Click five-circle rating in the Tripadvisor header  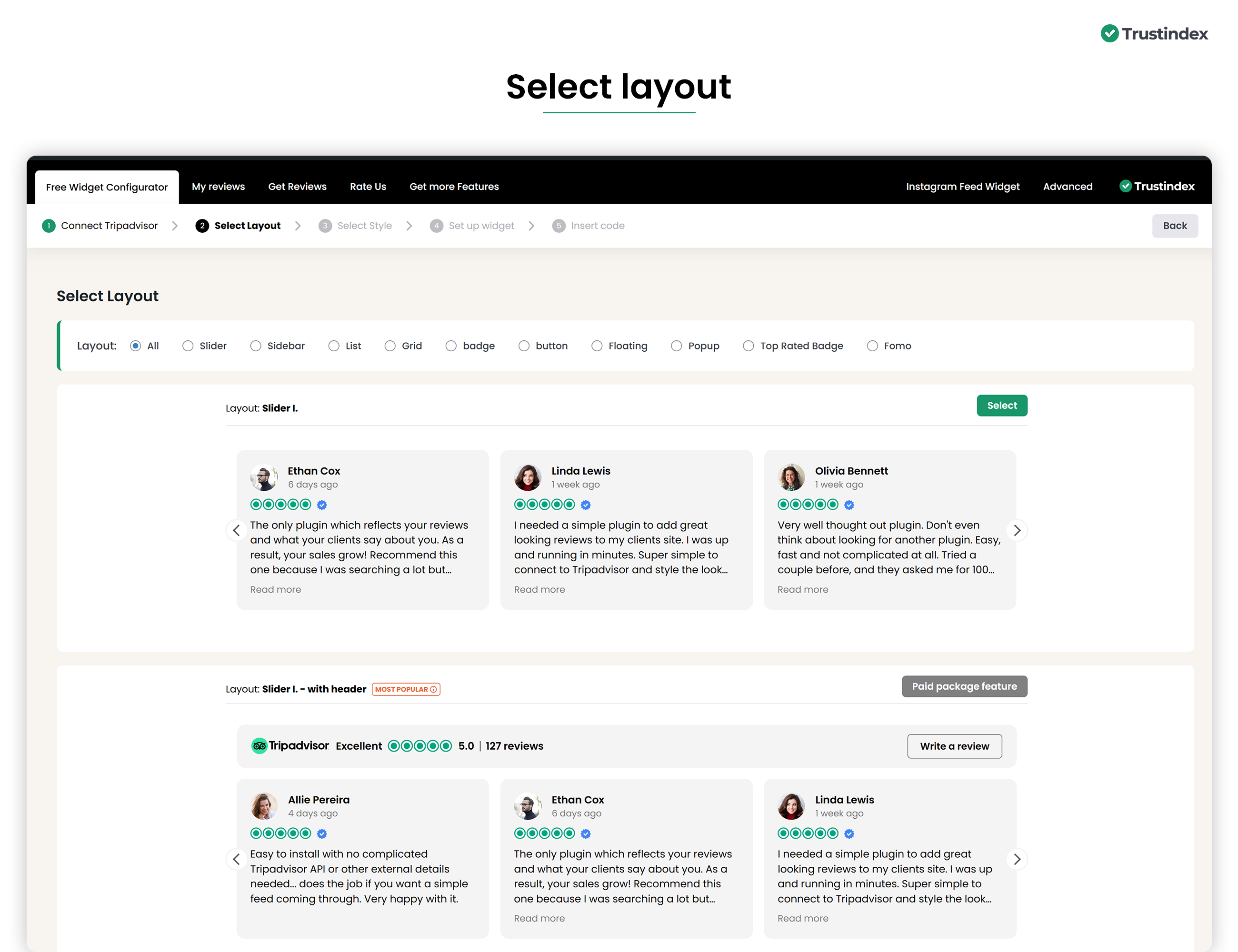pos(419,746)
